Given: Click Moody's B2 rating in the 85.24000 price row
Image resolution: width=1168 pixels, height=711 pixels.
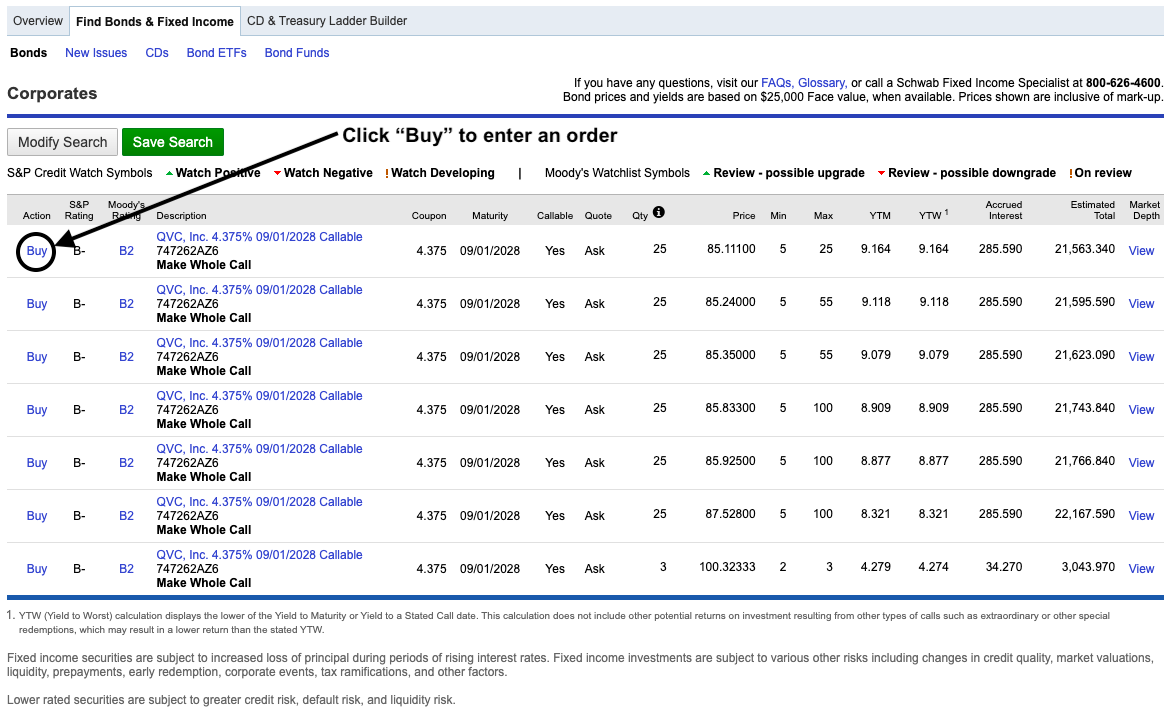Looking at the screenshot, I should (127, 304).
